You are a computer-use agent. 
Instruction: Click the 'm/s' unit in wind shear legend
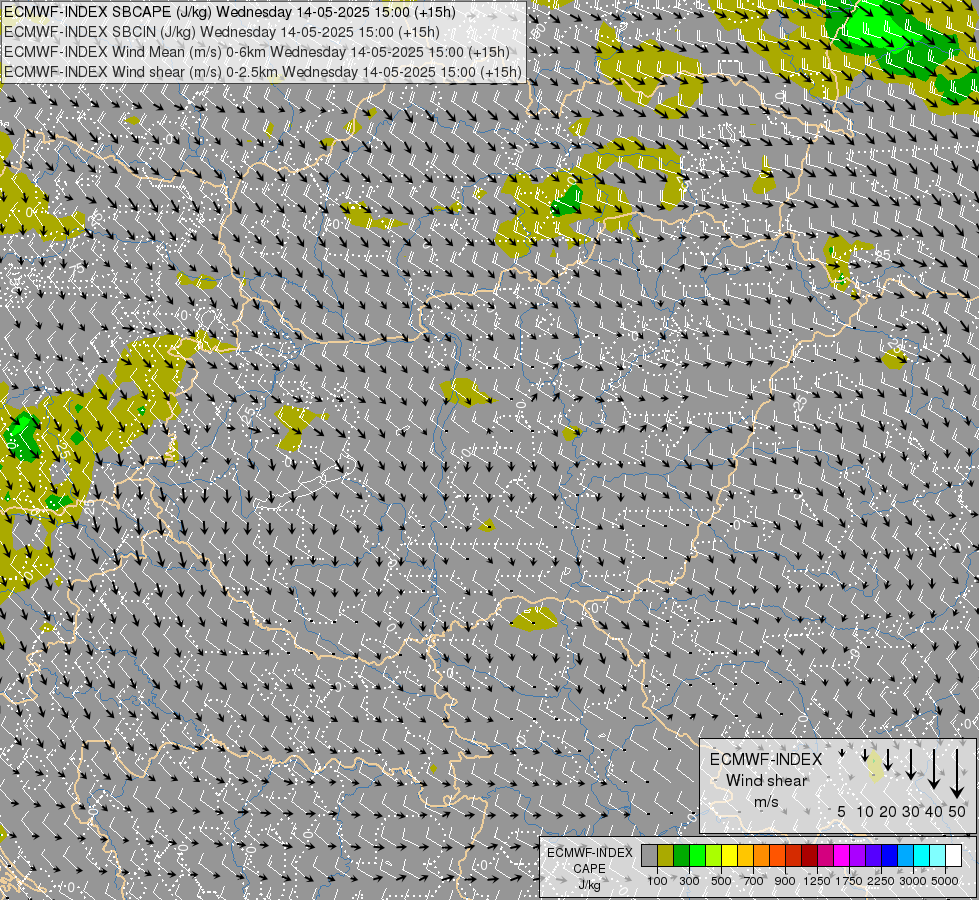tap(767, 802)
